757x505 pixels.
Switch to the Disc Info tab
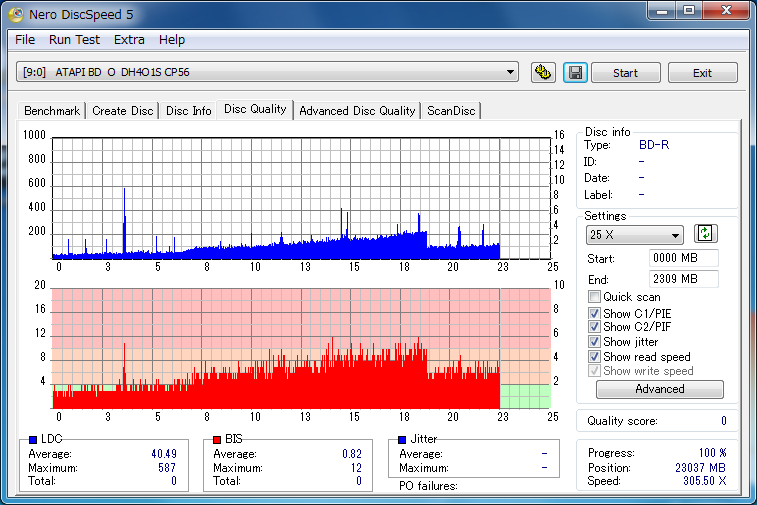coord(188,111)
